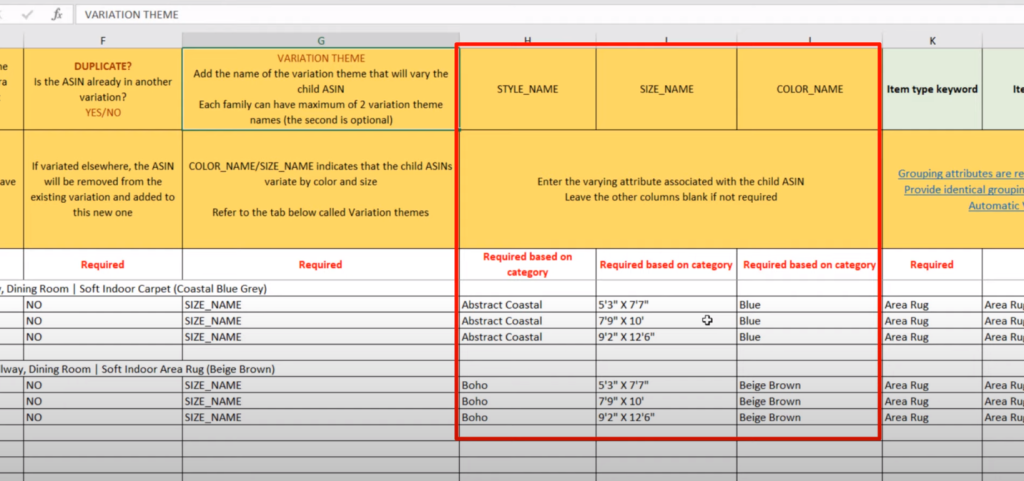Select SIZE_NAME in the Abstract Coastal 7'9" X 10' row
This screenshot has height=481, width=1024.
pos(321,321)
